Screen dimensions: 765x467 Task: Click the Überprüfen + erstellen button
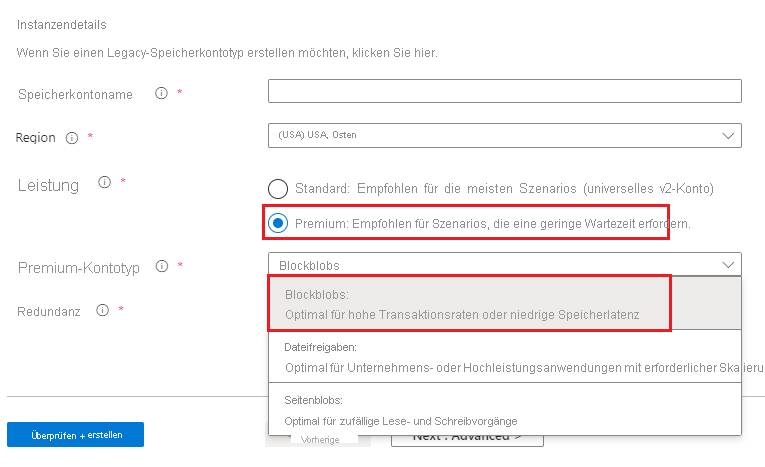75,435
